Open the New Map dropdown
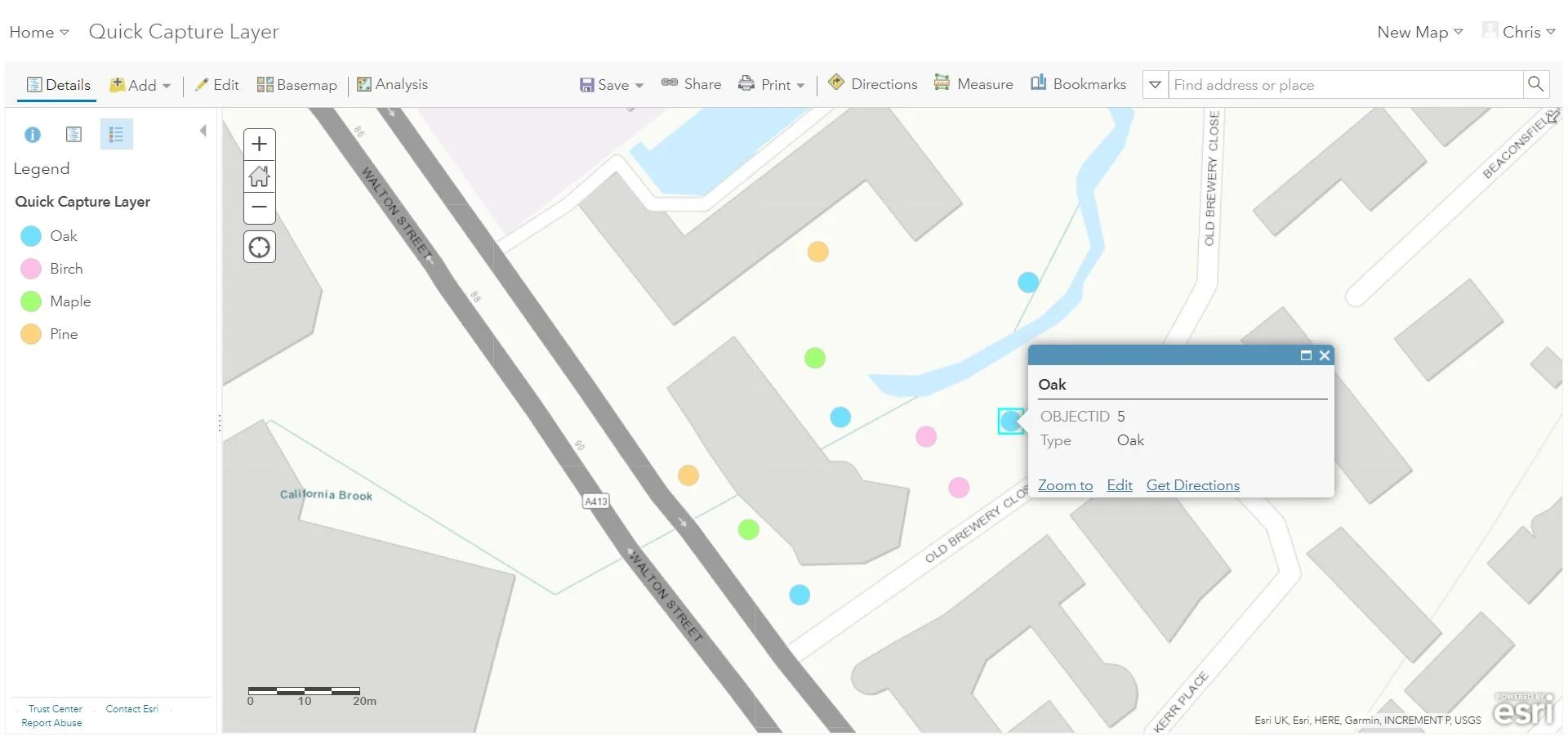Screen dimensions: 1568x736 1419,32
